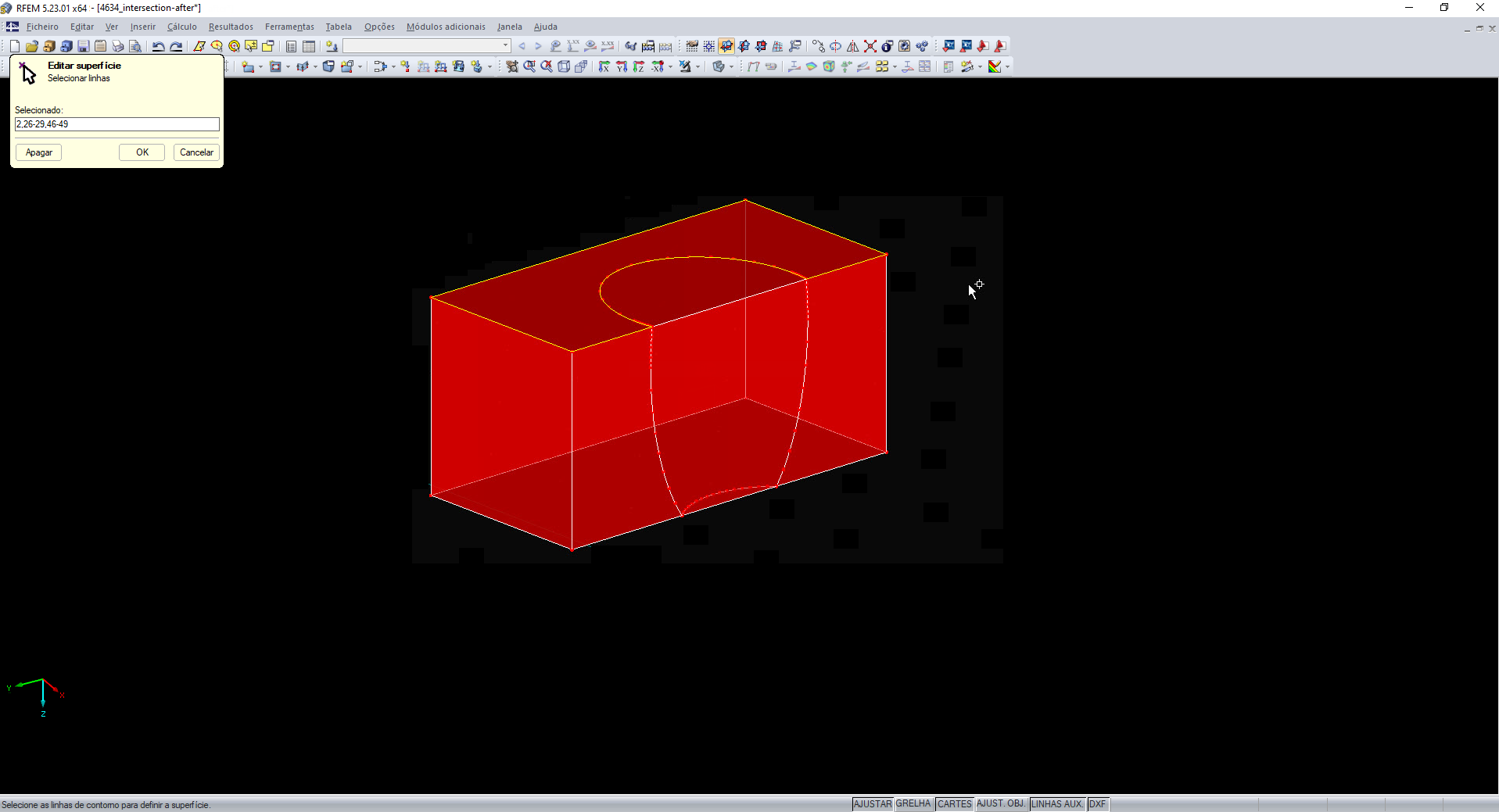Toggle the GRELHA grid status button
This screenshot has width=1499, height=812.
tap(913, 804)
